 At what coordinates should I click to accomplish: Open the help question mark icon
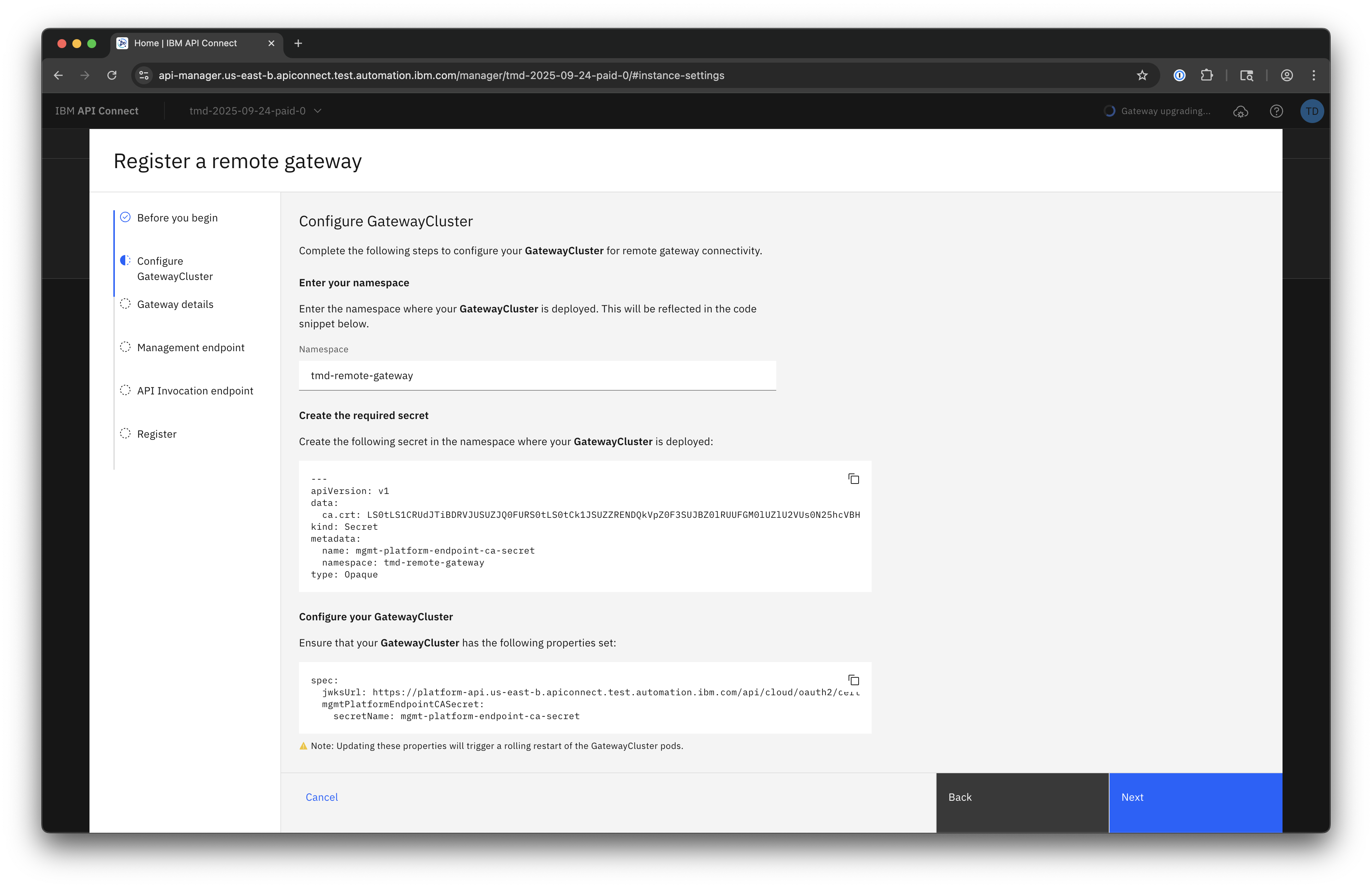[1276, 111]
